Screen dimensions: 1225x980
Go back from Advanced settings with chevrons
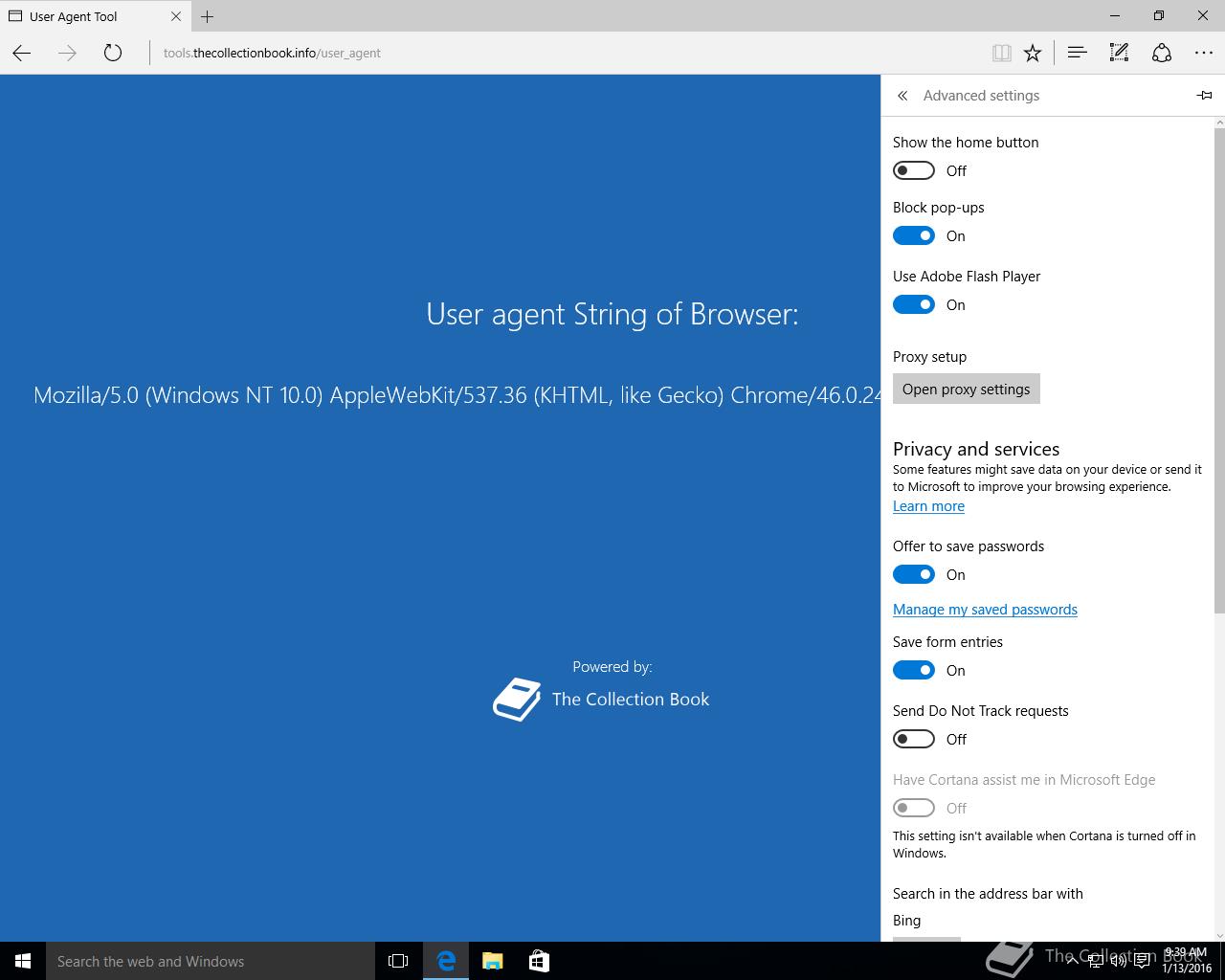pyautogui.click(x=902, y=96)
